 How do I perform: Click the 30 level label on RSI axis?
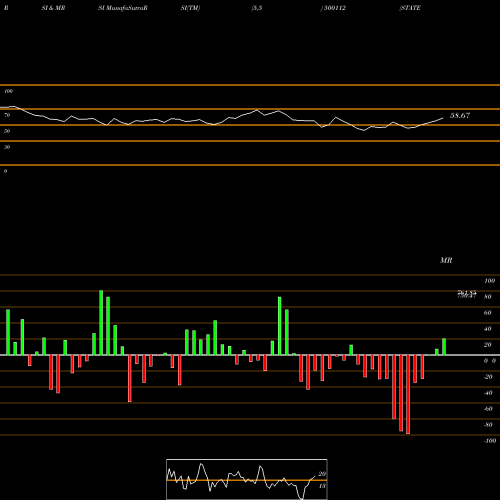click(7, 147)
